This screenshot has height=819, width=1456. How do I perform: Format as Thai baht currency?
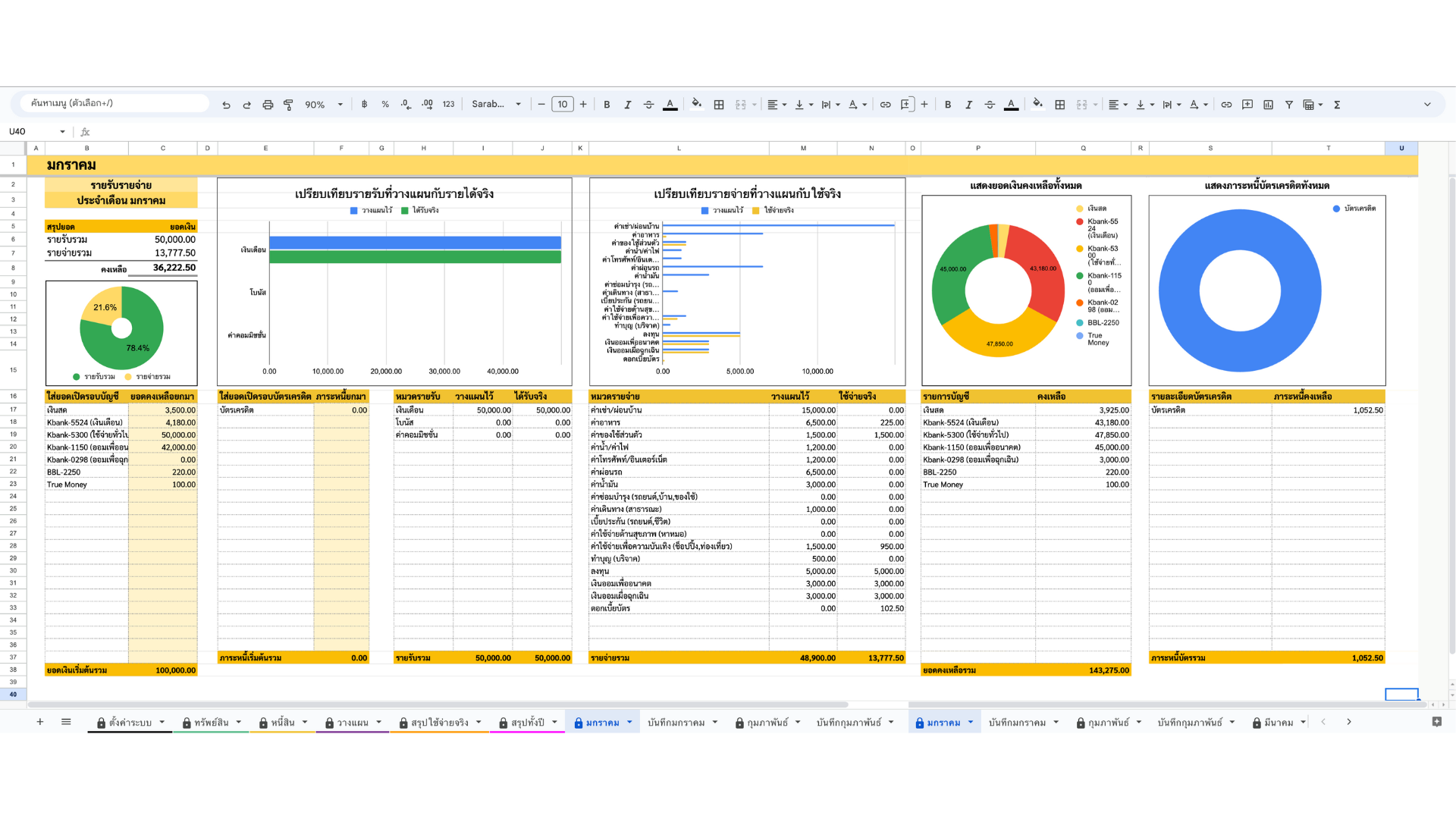tap(365, 105)
